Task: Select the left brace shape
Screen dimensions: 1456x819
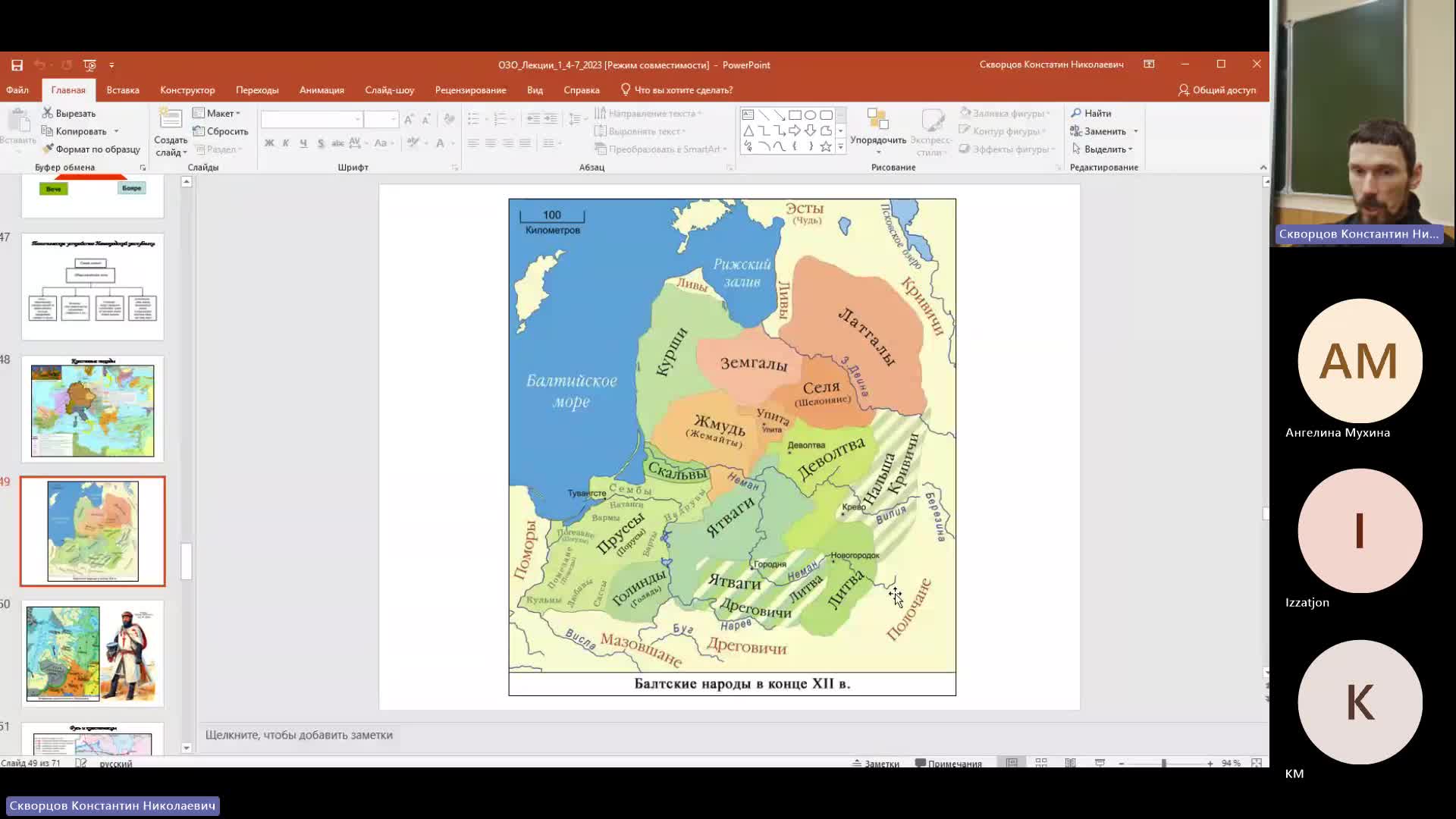Action: click(x=795, y=146)
